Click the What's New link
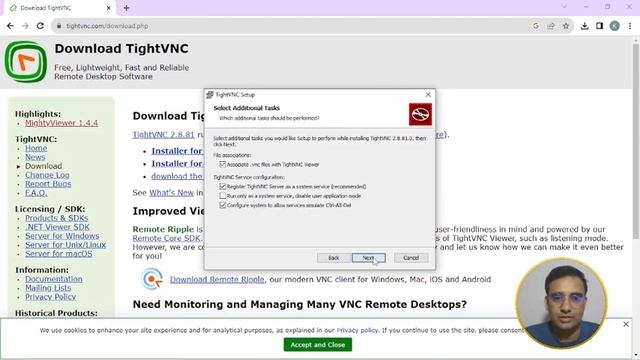640x360 pixels. [171, 193]
